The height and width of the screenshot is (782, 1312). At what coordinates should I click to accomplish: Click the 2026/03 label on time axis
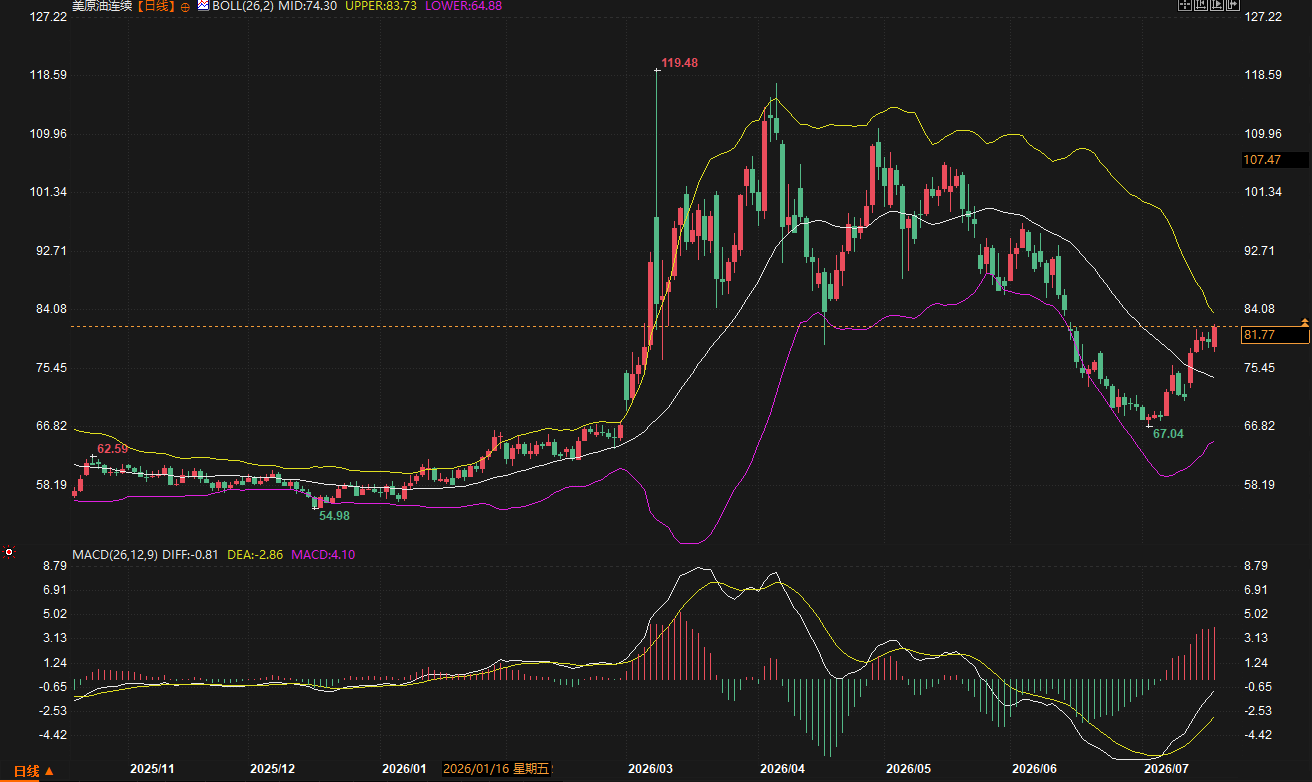pyautogui.click(x=648, y=769)
